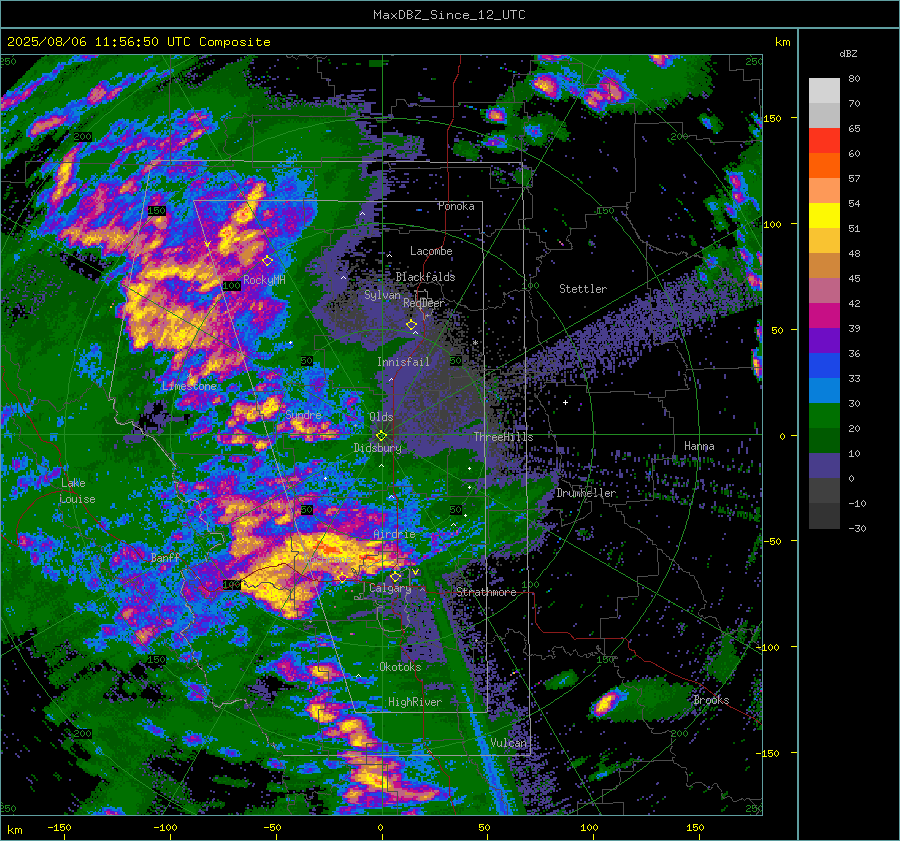
Task: Click the MaxDBZ_Since_12_UTC title
Action: (449, 15)
